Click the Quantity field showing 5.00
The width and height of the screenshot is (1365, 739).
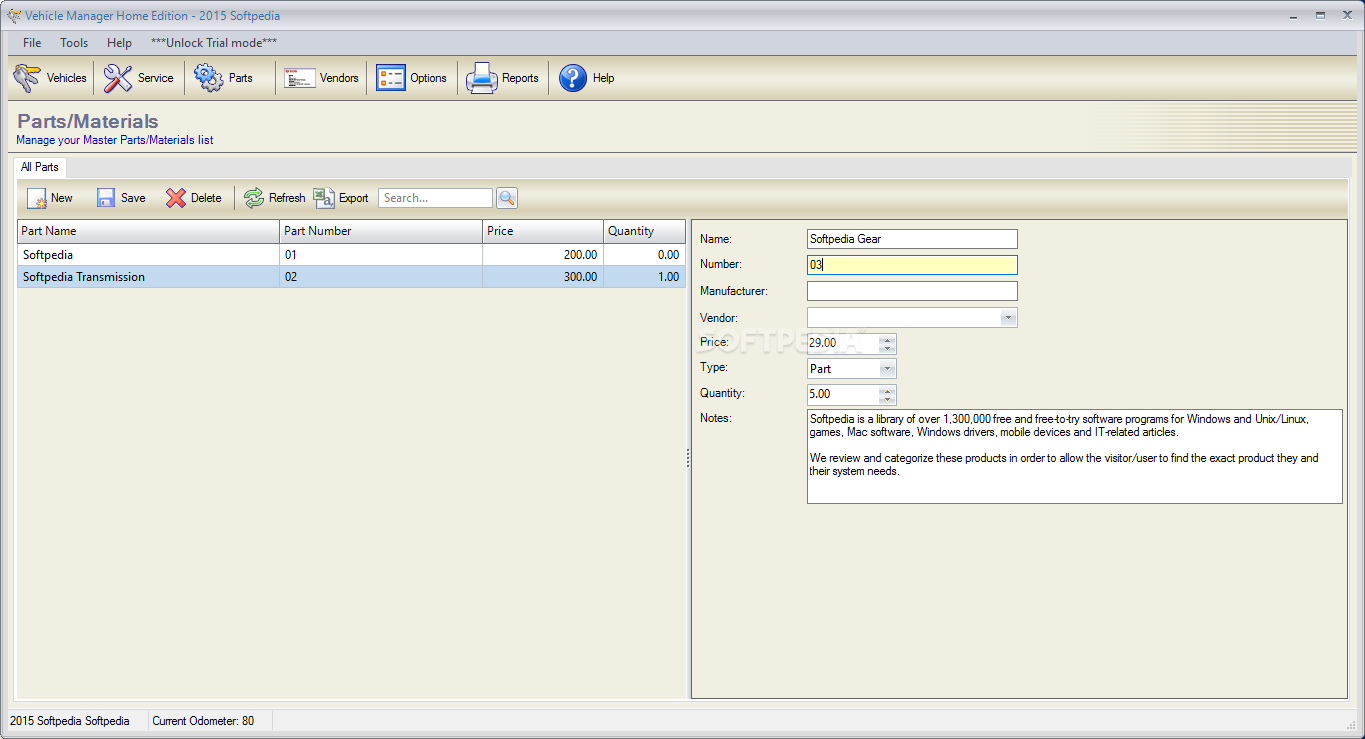[843, 394]
